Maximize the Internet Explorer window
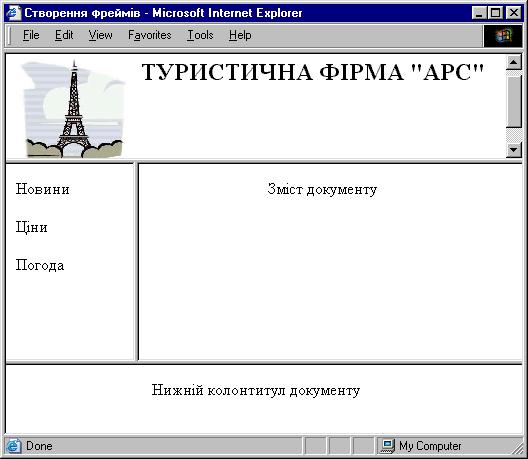 pyautogui.click(x=495, y=13)
